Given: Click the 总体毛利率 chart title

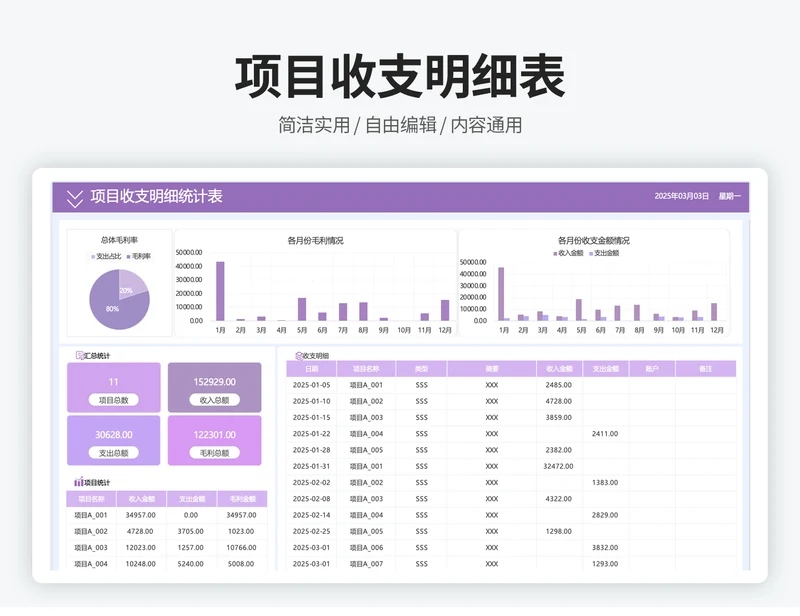Looking at the screenshot, I should [x=119, y=240].
